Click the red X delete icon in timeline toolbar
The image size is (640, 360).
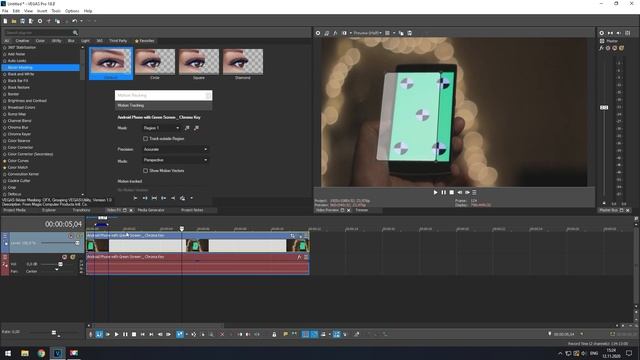click(222, 334)
